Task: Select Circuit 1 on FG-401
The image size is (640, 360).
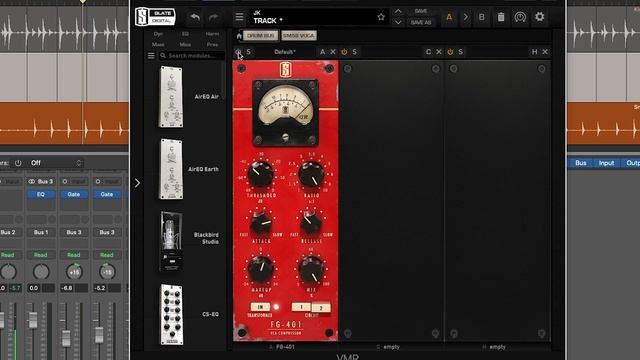Action: click(x=301, y=307)
